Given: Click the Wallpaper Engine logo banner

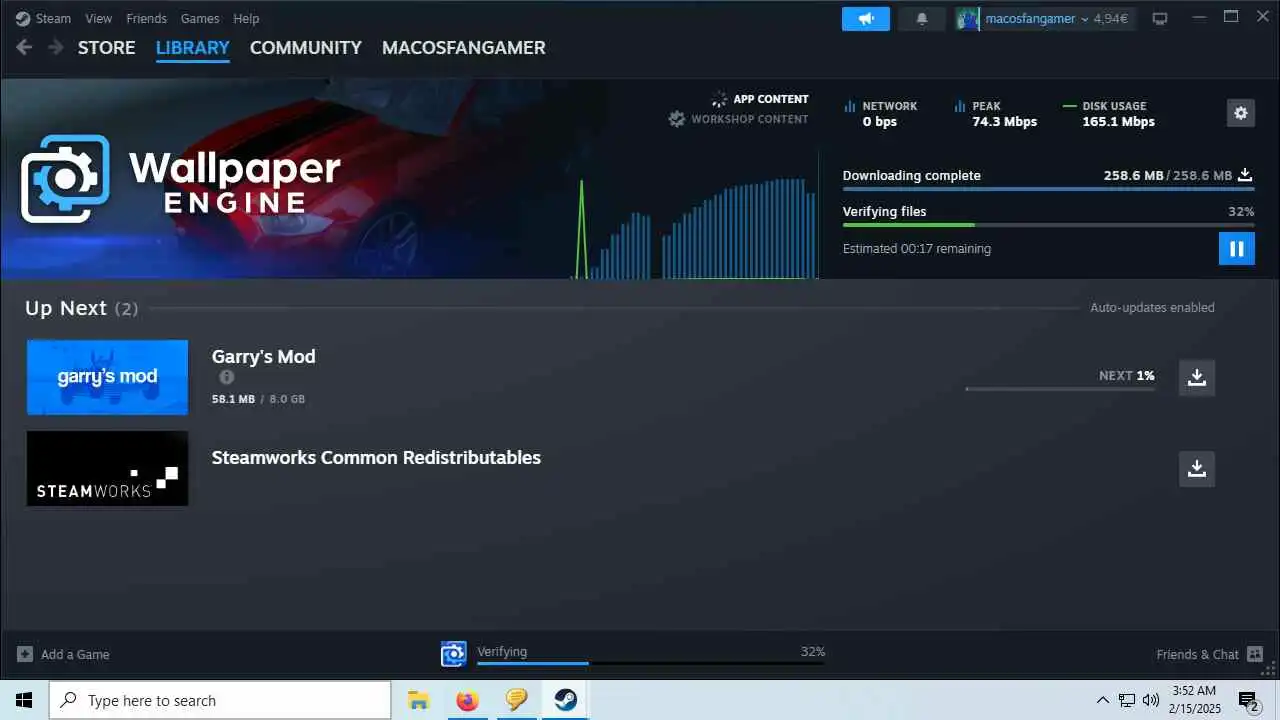Looking at the screenshot, I should coord(180,179).
